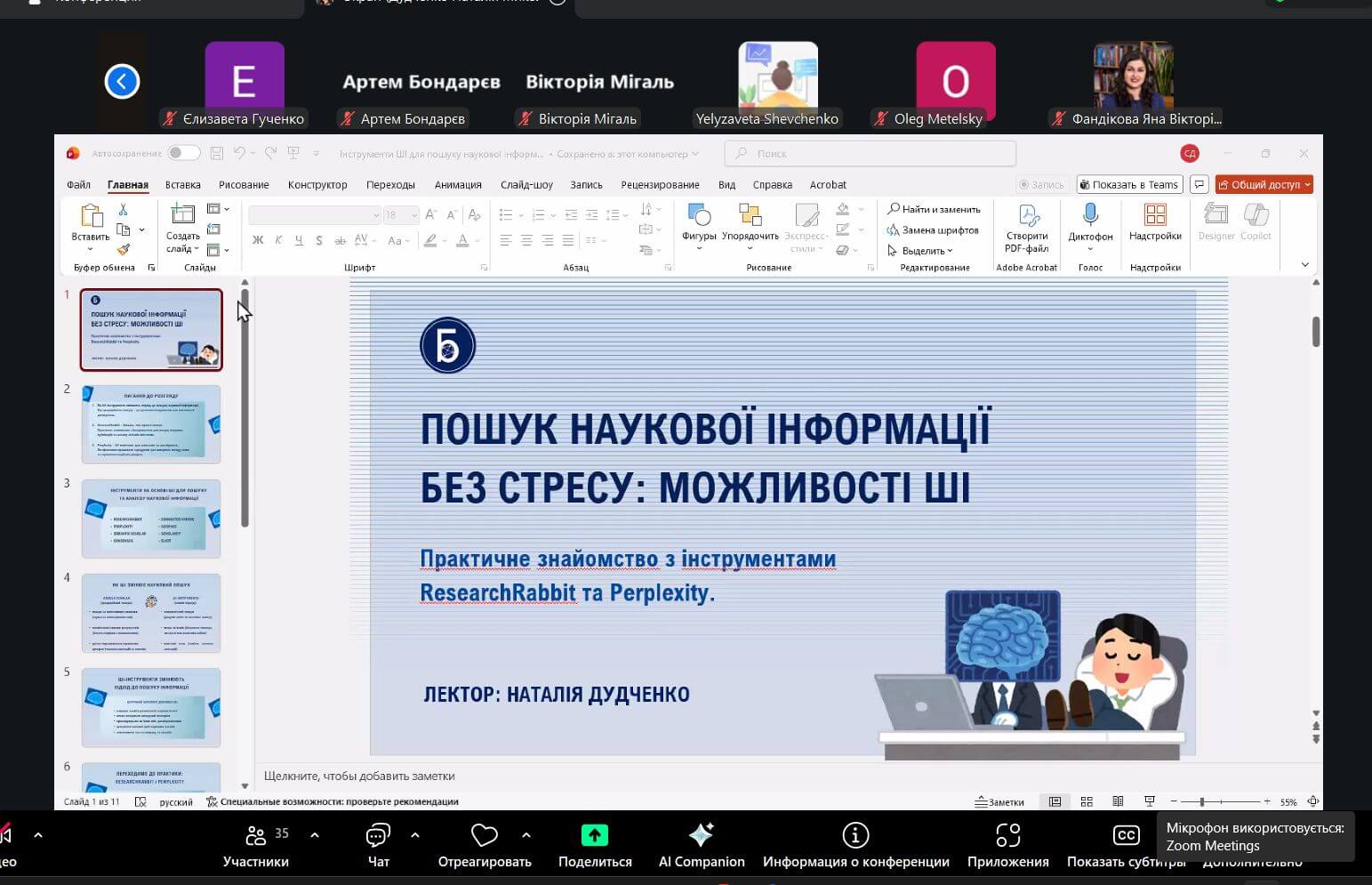The height and width of the screenshot is (885, 1372).
Task: Open the font size dropdown
Action: pos(413,215)
